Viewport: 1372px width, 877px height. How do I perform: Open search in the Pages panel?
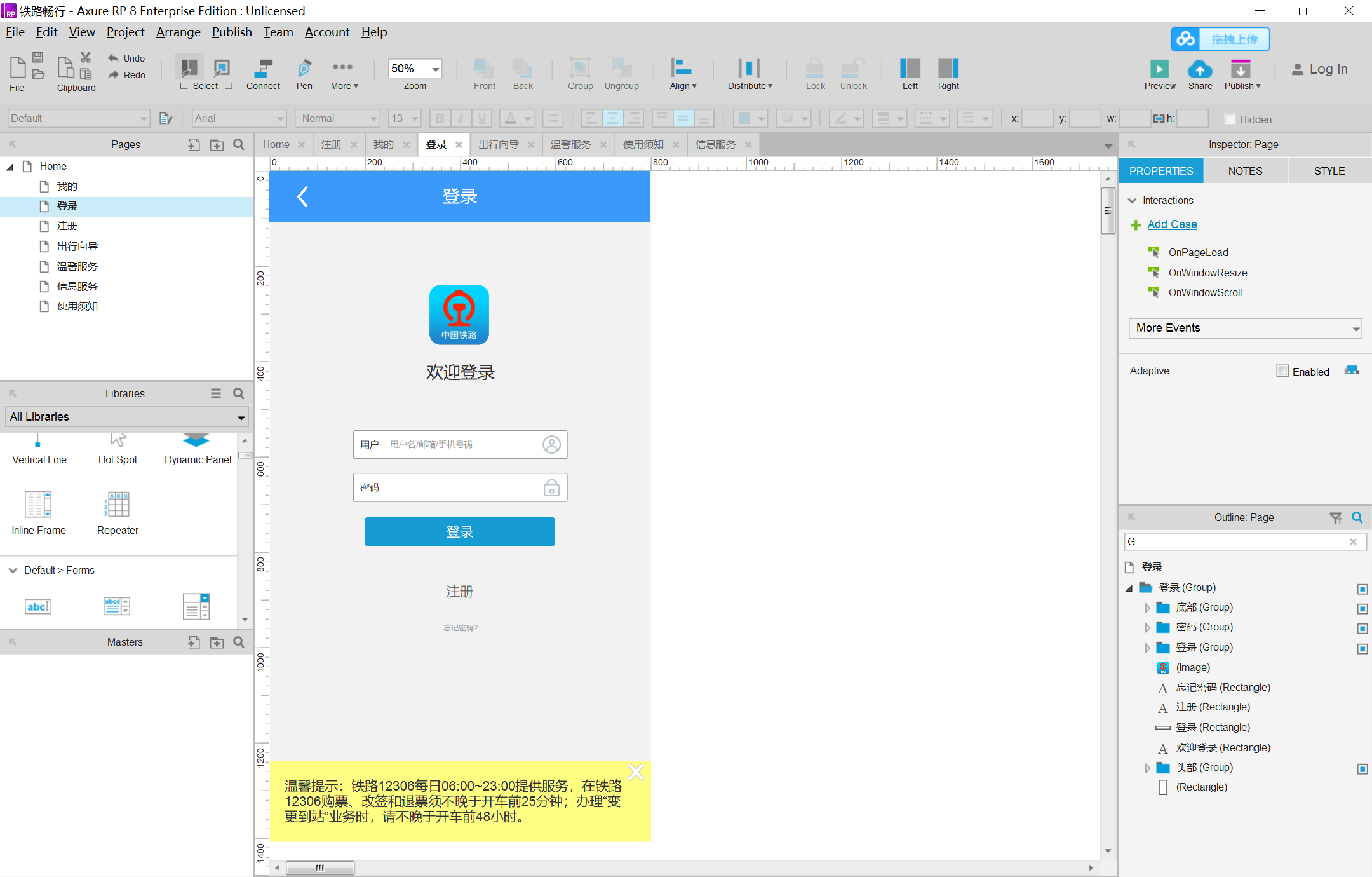click(239, 144)
